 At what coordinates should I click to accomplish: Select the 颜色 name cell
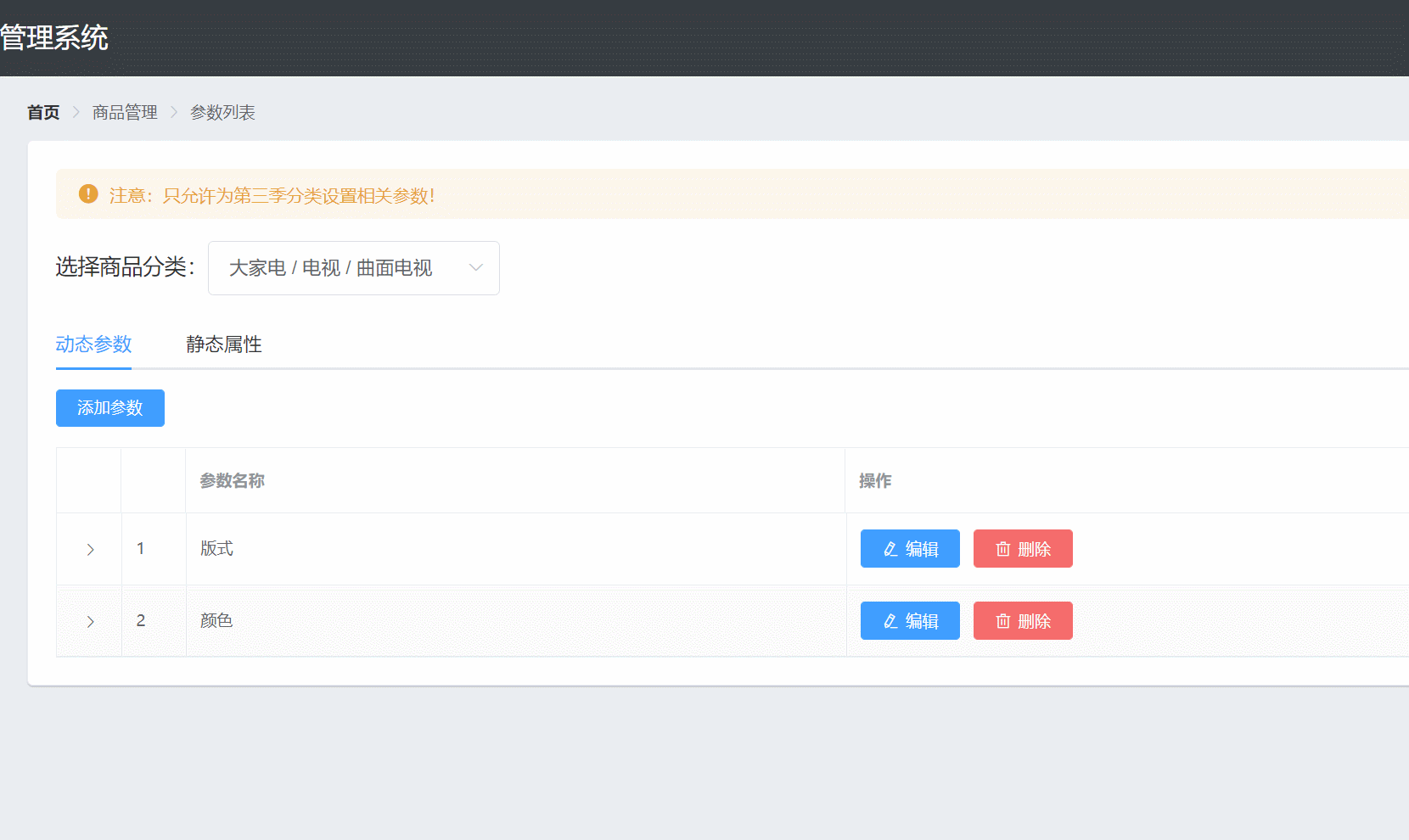(x=516, y=621)
